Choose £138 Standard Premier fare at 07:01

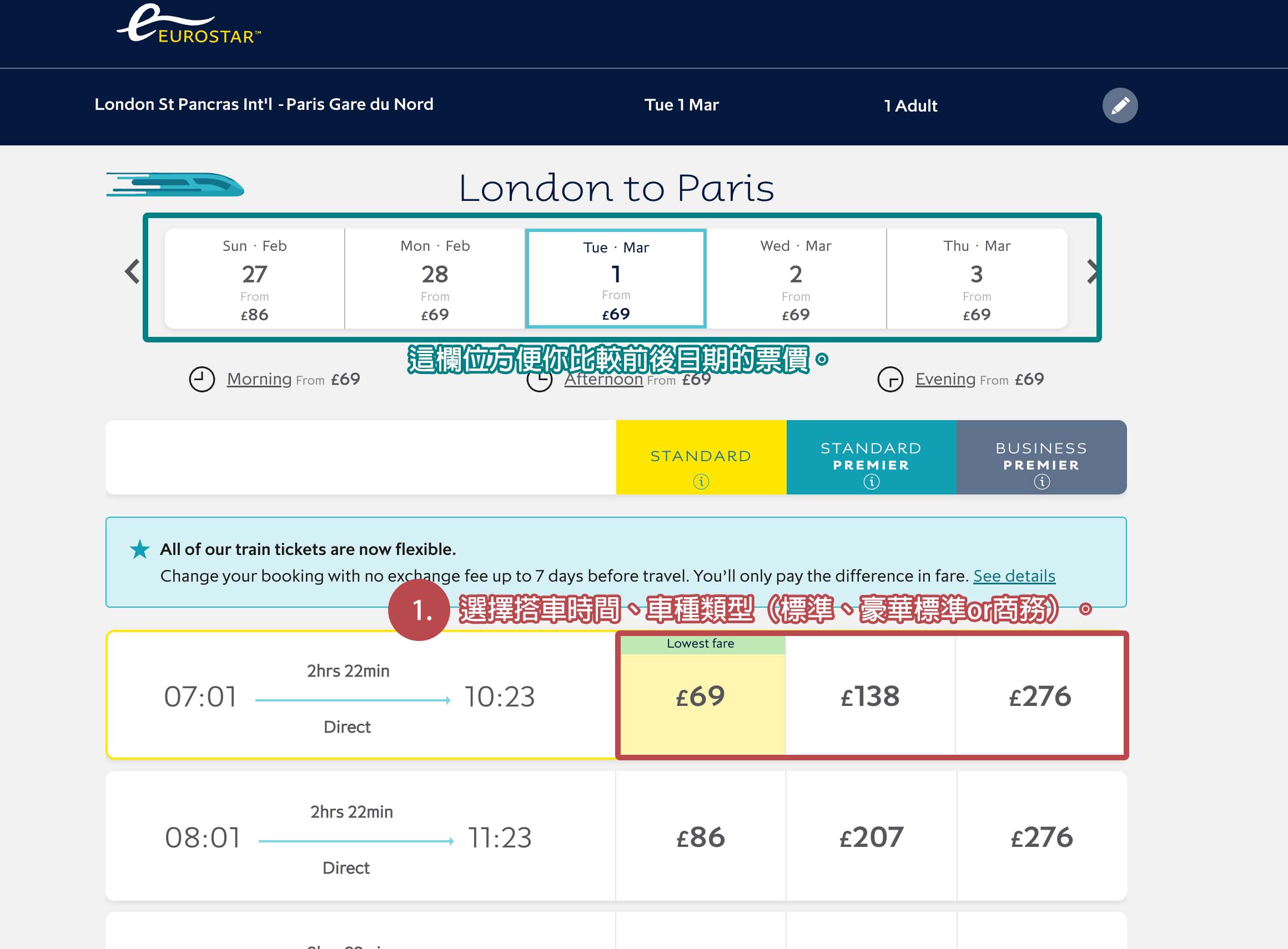pos(870,696)
